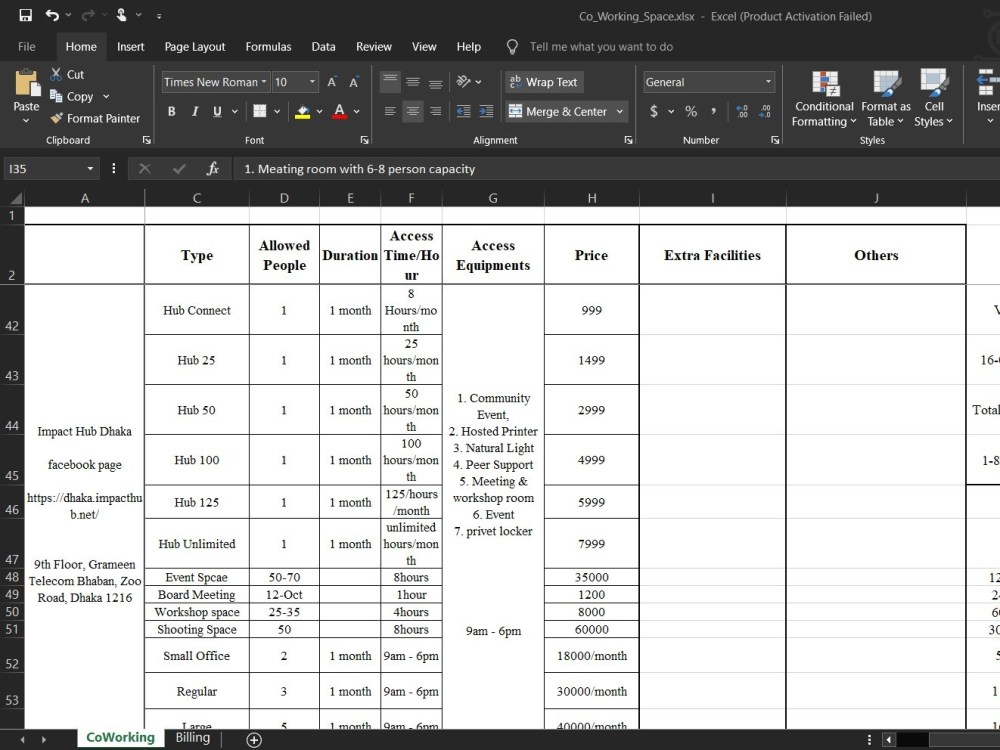Select the cell containing Hub Unlimited

pyautogui.click(x=196, y=543)
